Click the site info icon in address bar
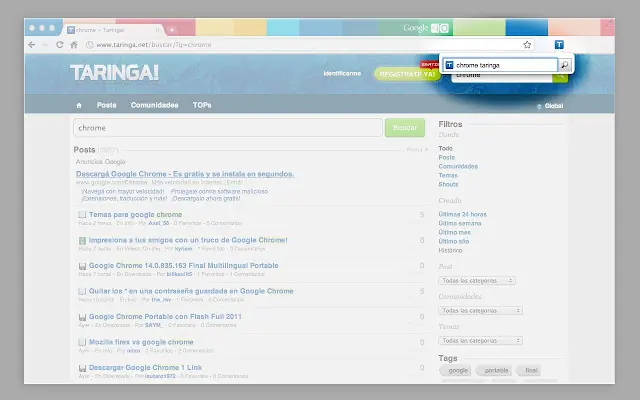 89,45
